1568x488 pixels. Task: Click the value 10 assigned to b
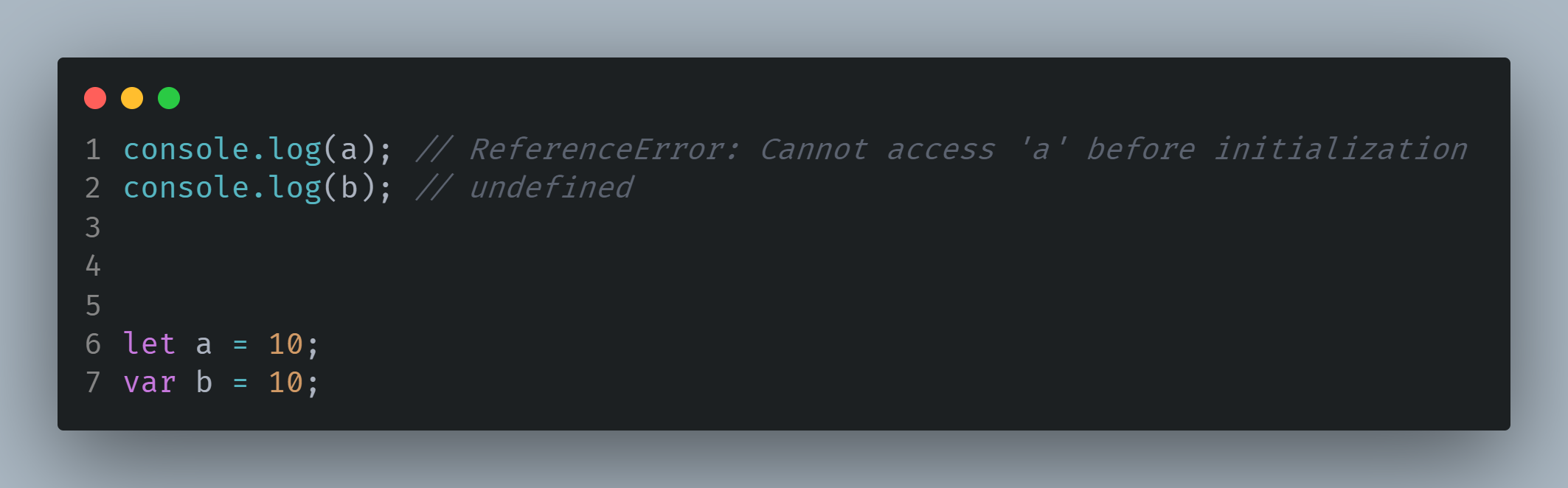(x=285, y=383)
